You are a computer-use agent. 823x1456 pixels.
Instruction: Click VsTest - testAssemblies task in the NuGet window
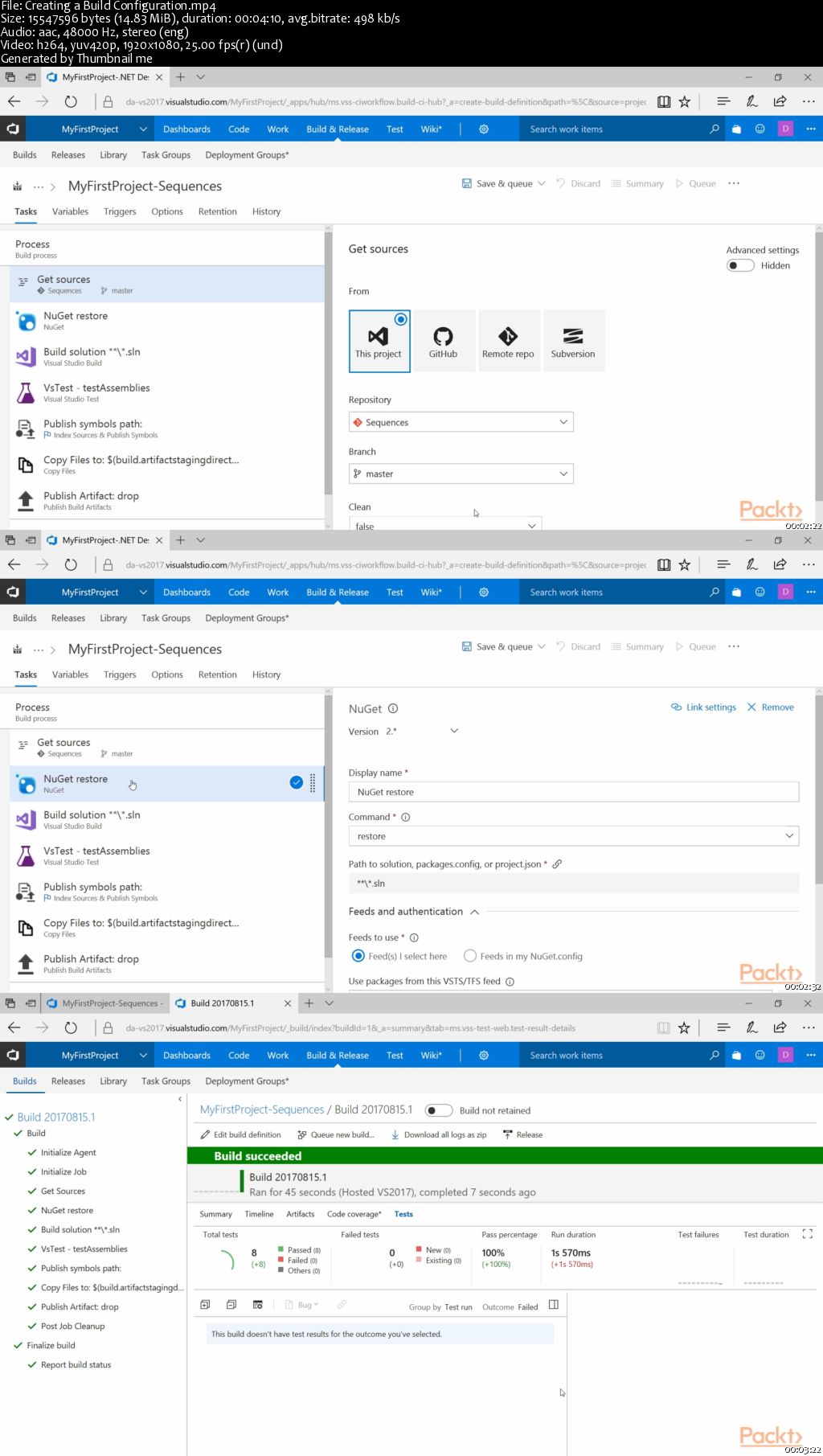167,855
